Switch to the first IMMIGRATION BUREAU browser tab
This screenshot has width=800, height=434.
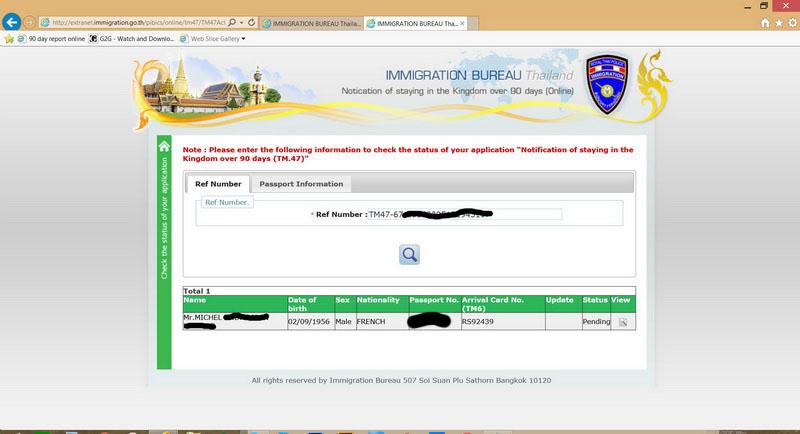pyautogui.click(x=312, y=23)
